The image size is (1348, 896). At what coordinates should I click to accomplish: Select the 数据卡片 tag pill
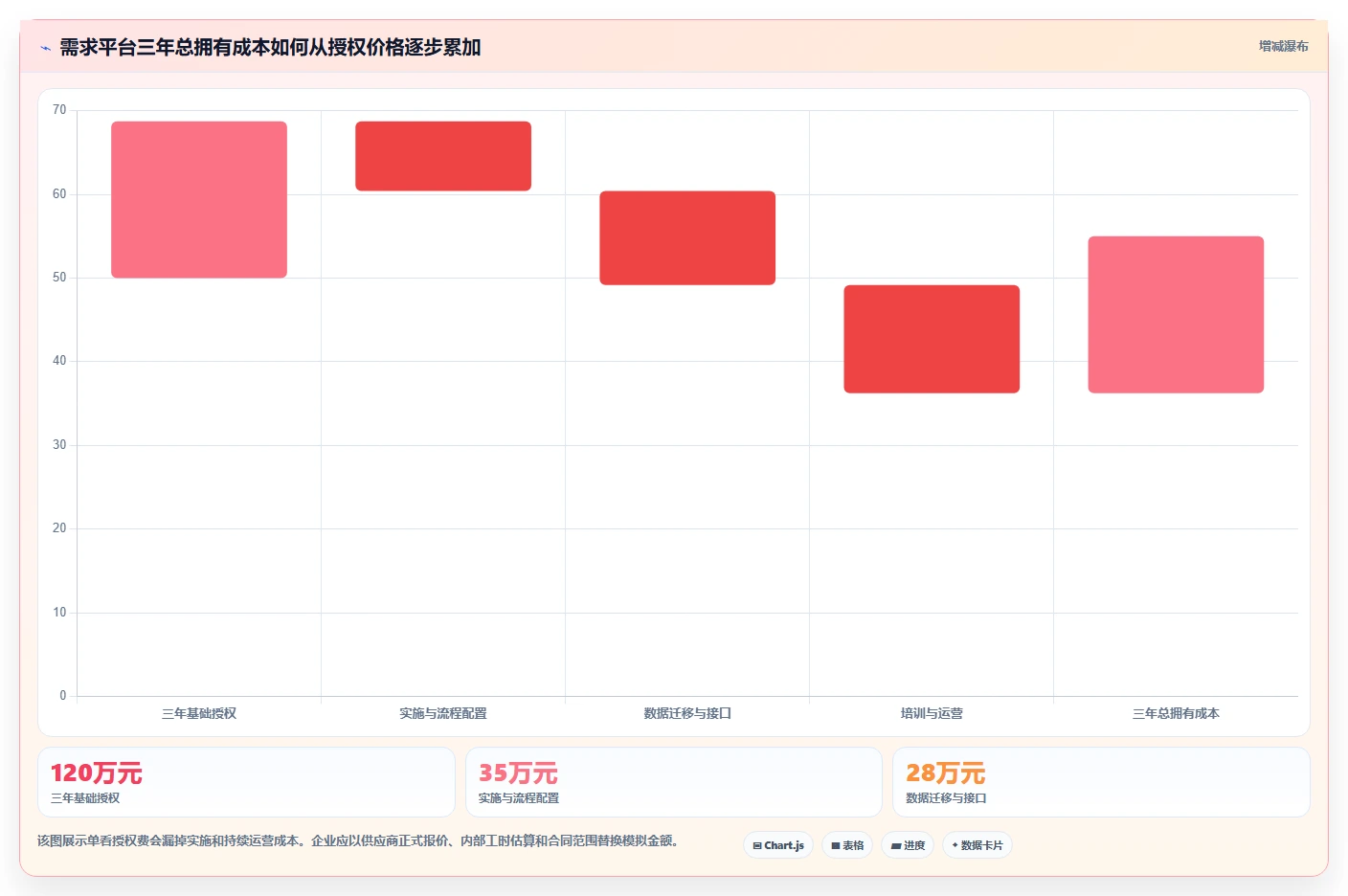point(977,845)
